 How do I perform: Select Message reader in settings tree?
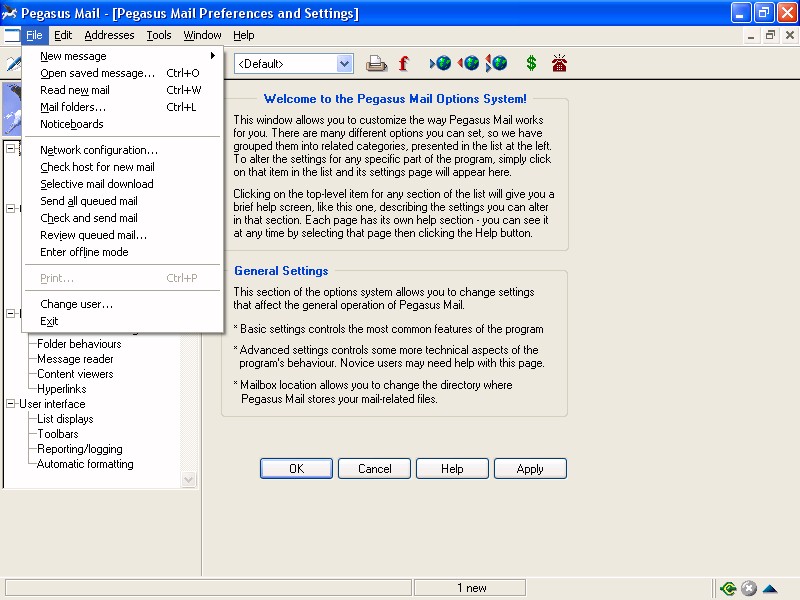76,359
